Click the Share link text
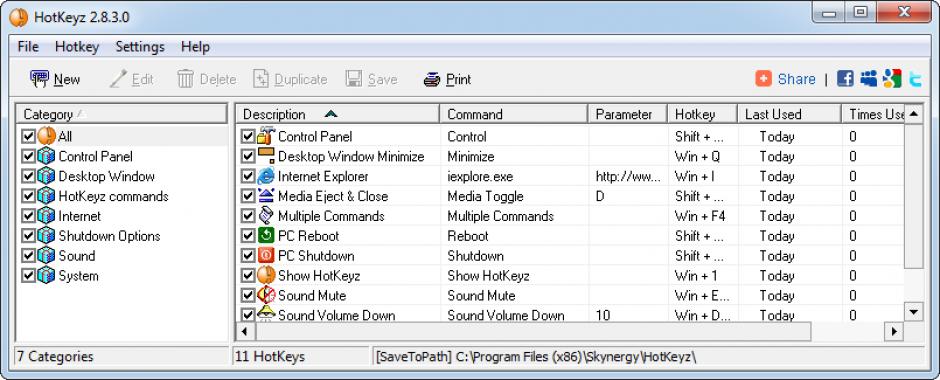Image resolution: width=940 pixels, height=380 pixels. (x=796, y=79)
